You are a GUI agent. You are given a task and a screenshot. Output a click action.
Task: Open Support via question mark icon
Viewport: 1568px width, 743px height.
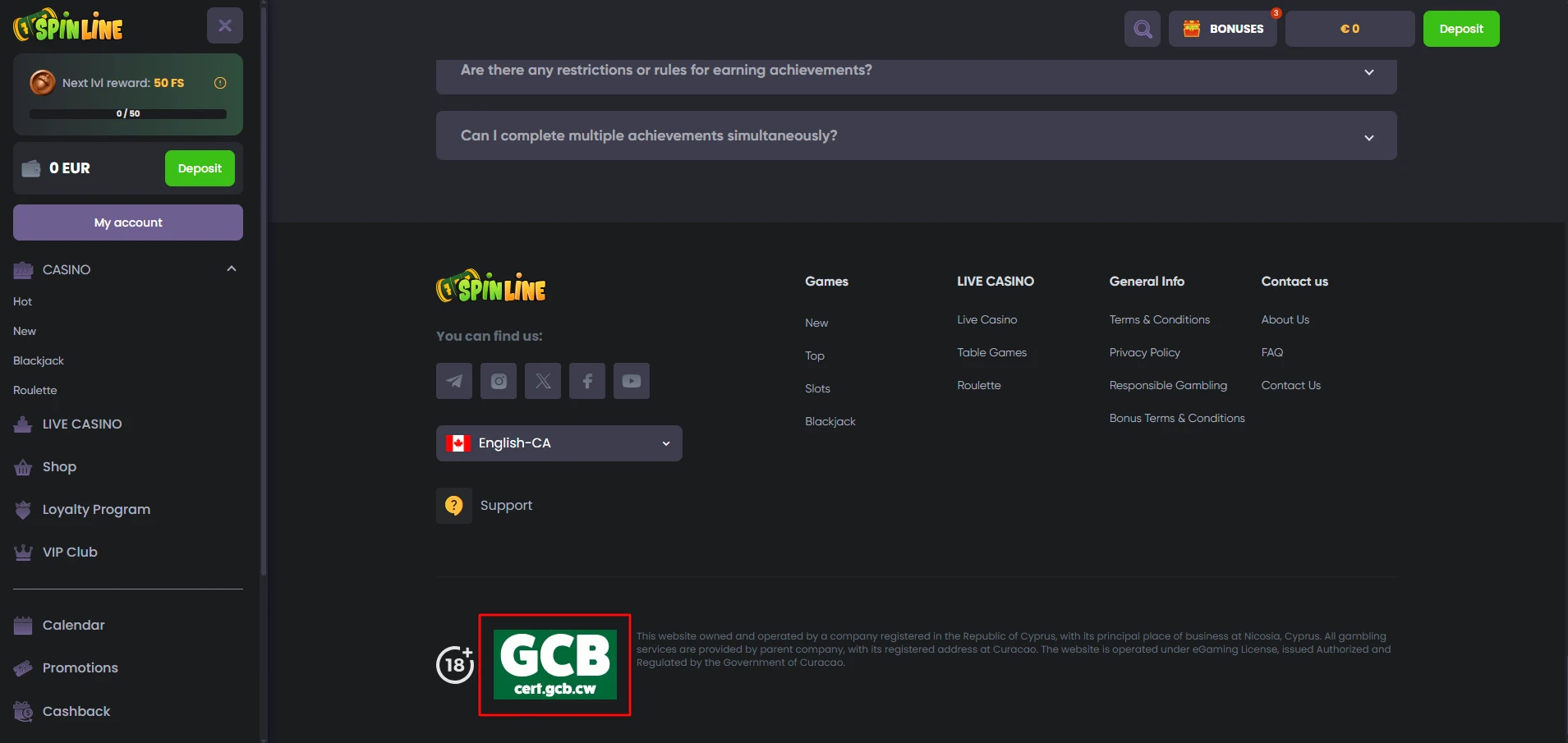coord(454,506)
